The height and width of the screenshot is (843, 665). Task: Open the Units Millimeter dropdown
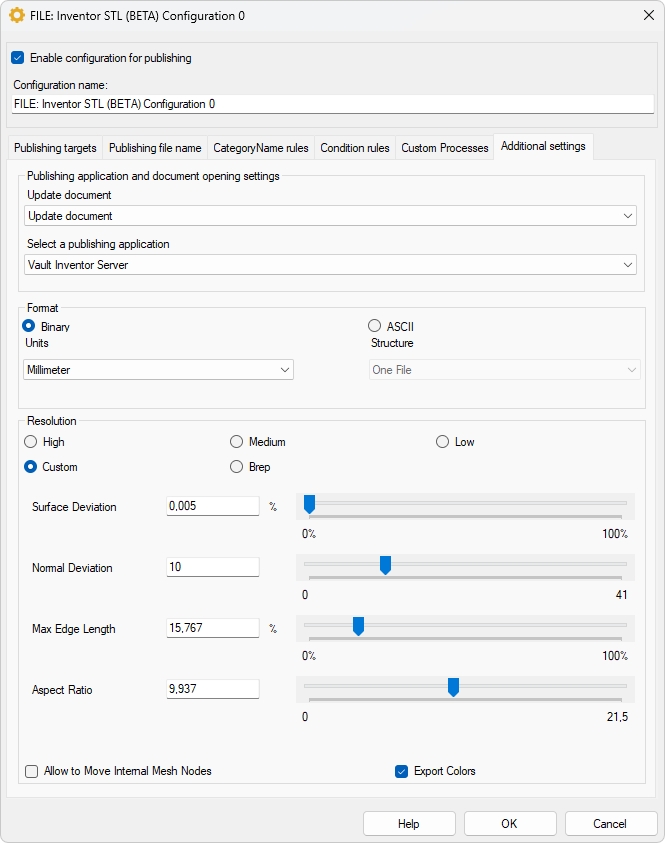click(158, 370)
